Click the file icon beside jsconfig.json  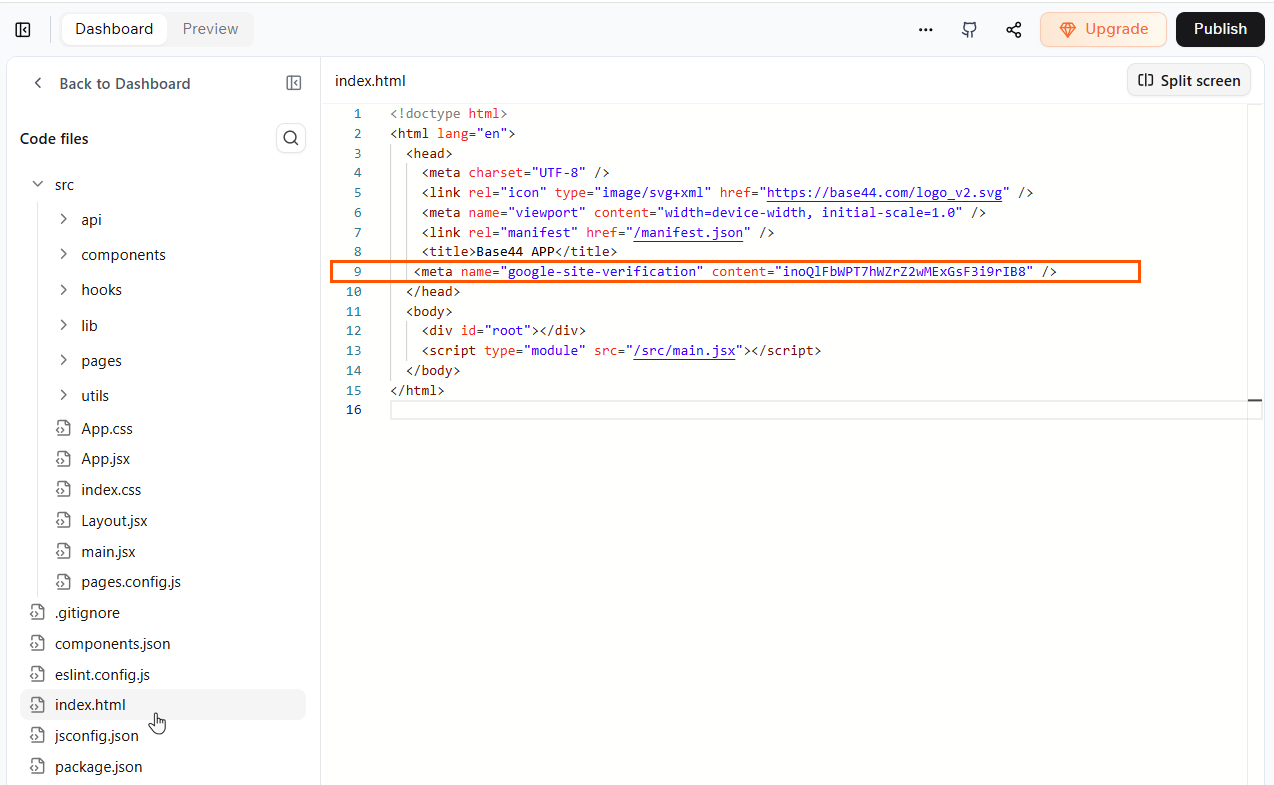(x=38, y=736)
